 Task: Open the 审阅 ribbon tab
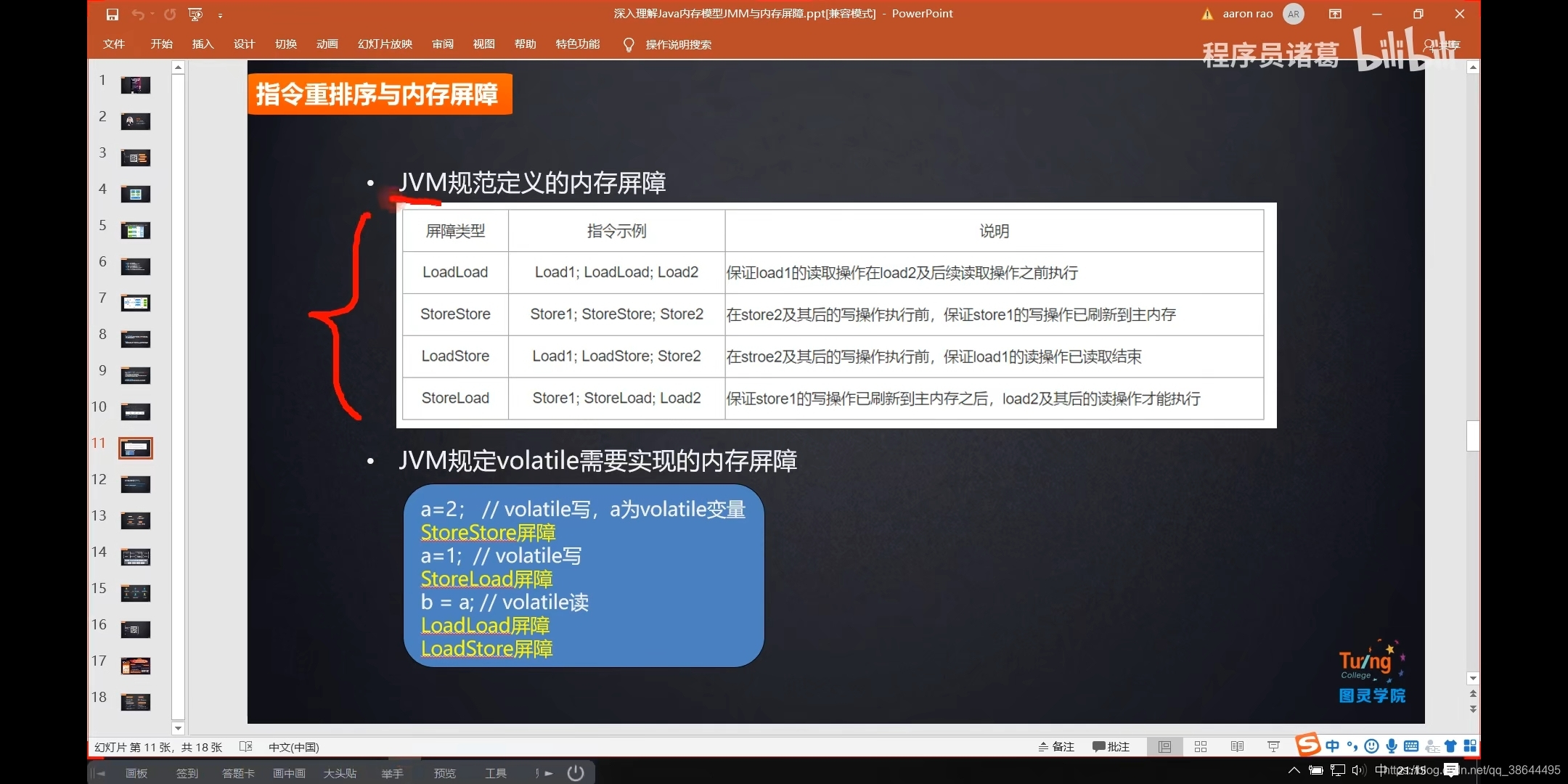tap(442, 44)
